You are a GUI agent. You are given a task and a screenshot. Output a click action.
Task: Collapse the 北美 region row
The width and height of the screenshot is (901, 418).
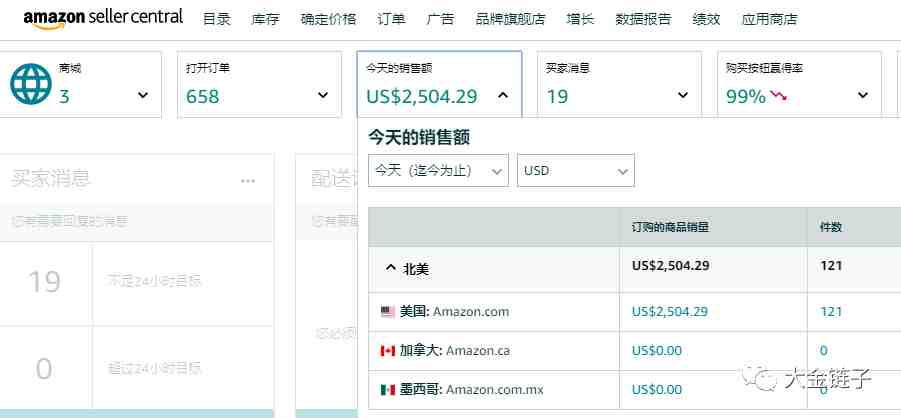[391, 269]
